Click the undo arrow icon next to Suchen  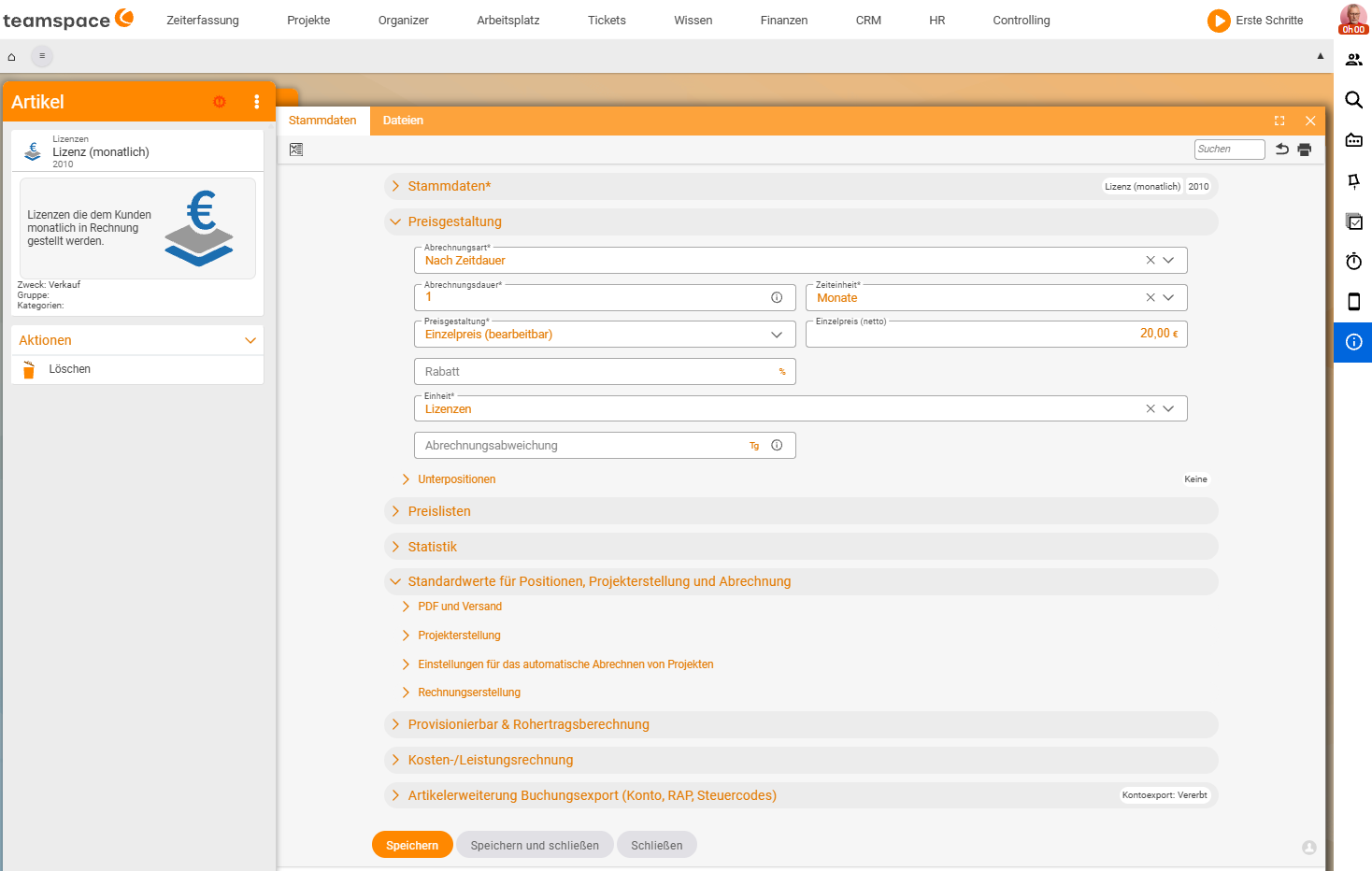coord(1282,150)
